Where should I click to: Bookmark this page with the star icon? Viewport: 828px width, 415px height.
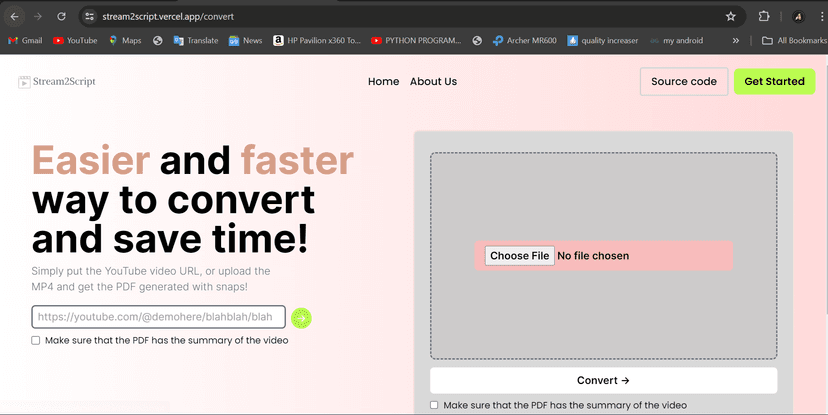tap(730, 16)
